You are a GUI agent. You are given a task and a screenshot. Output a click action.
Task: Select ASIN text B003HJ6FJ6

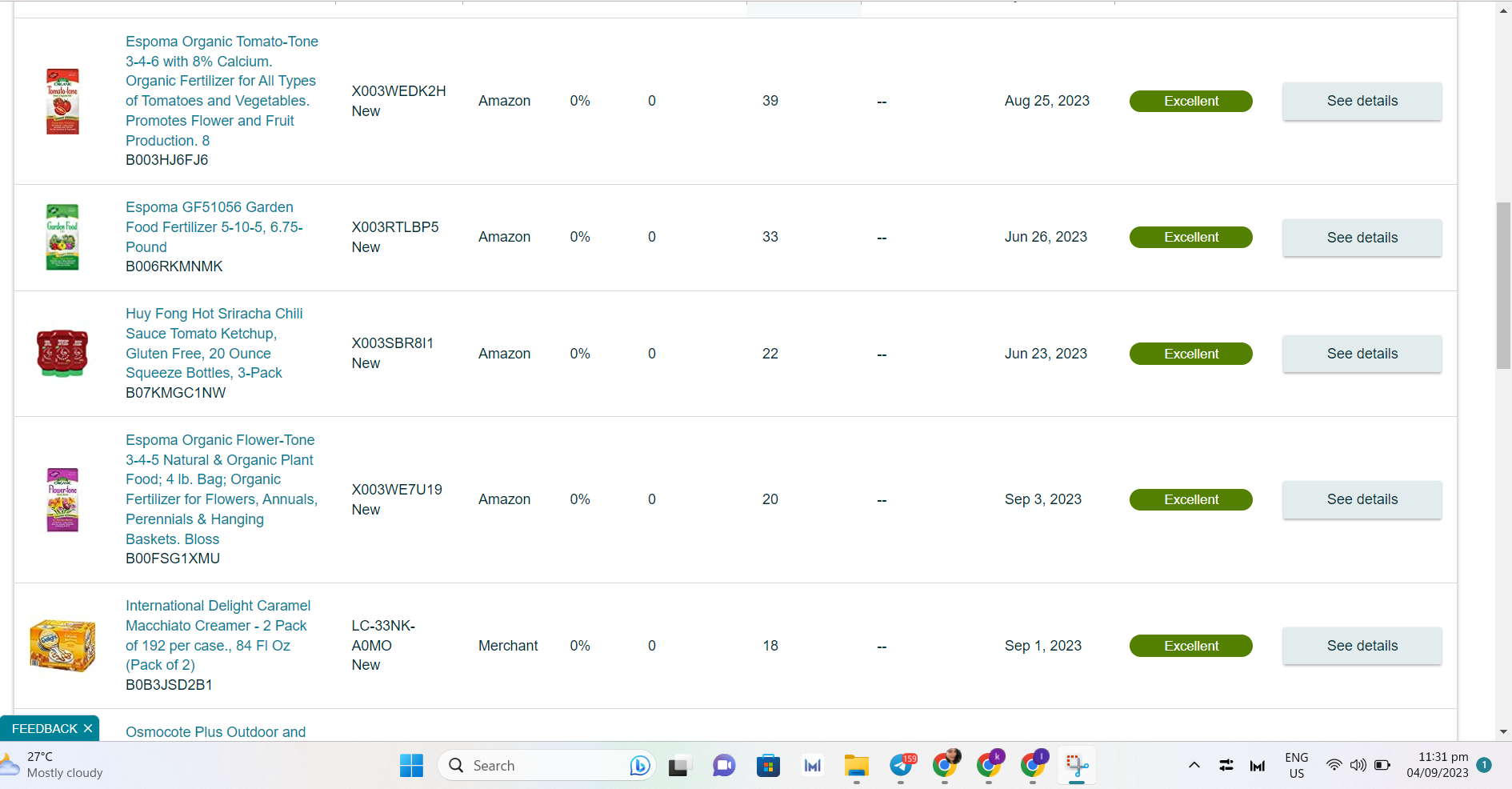166,160
